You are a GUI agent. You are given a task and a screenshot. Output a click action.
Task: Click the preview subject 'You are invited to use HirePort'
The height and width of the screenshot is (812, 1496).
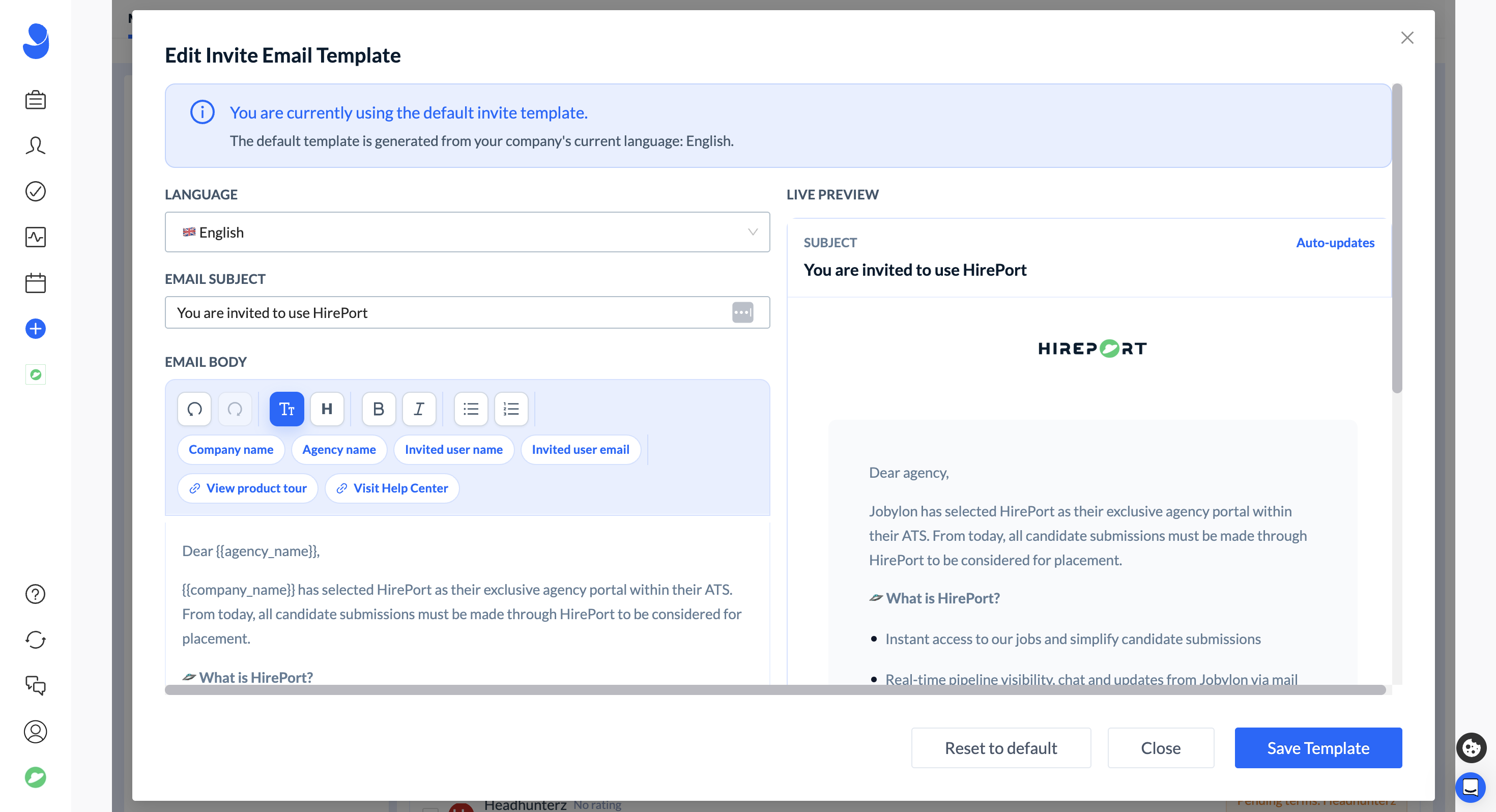(915, 270)
